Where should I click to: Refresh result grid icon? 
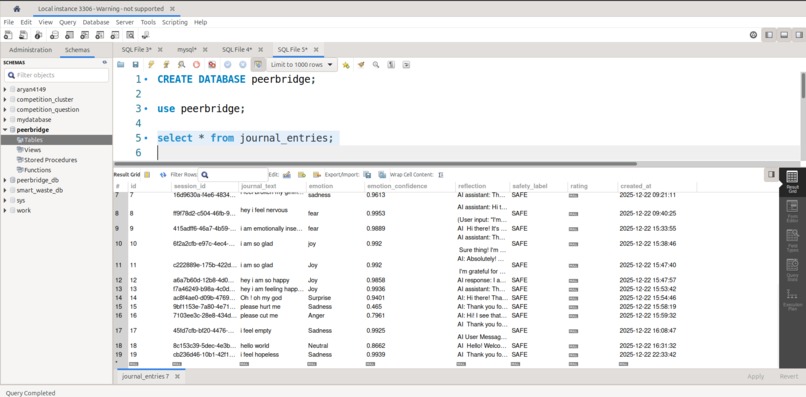pyautogui.click(x=163, y=175)
